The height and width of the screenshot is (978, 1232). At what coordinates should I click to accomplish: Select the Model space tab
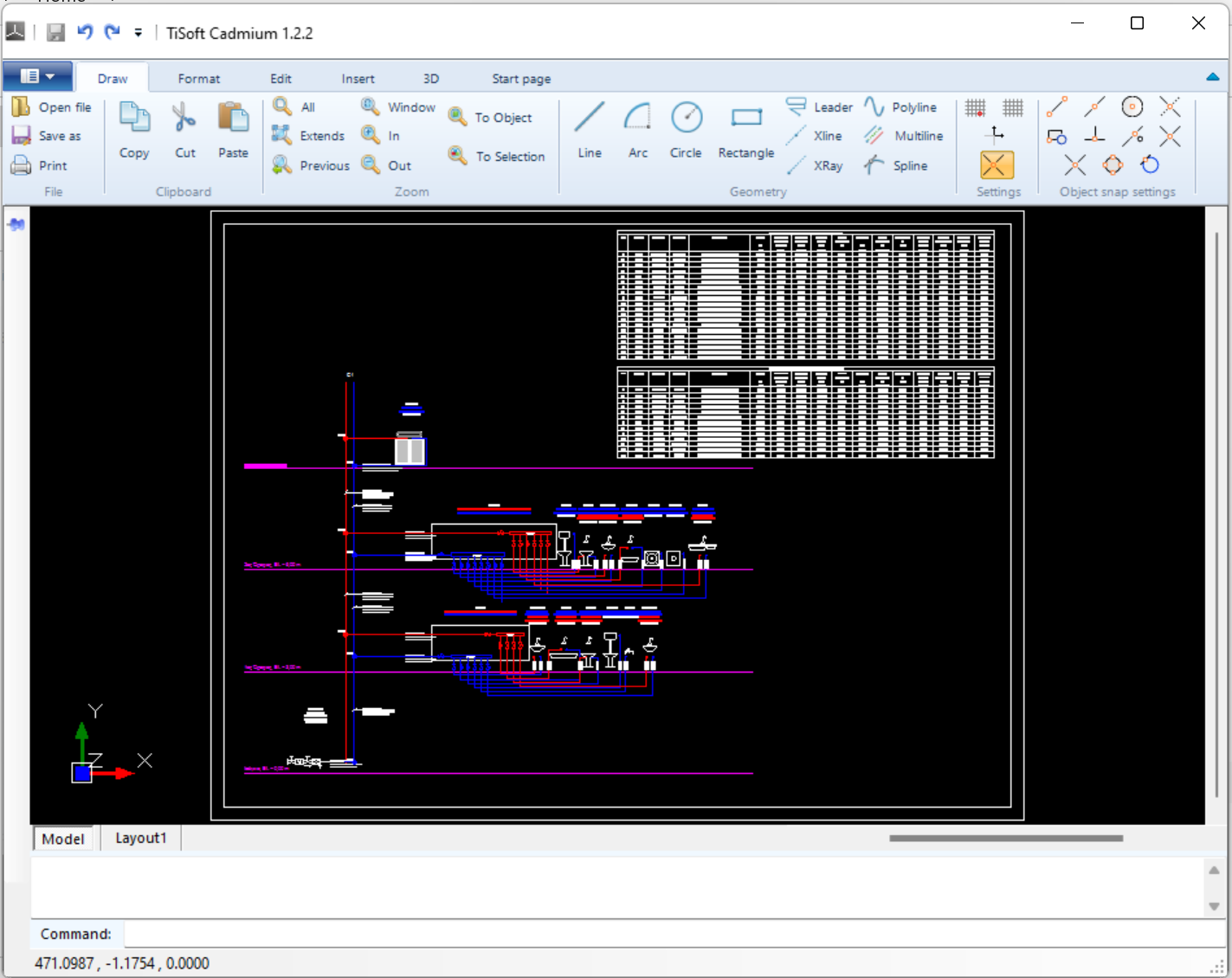tap(63, 839)
